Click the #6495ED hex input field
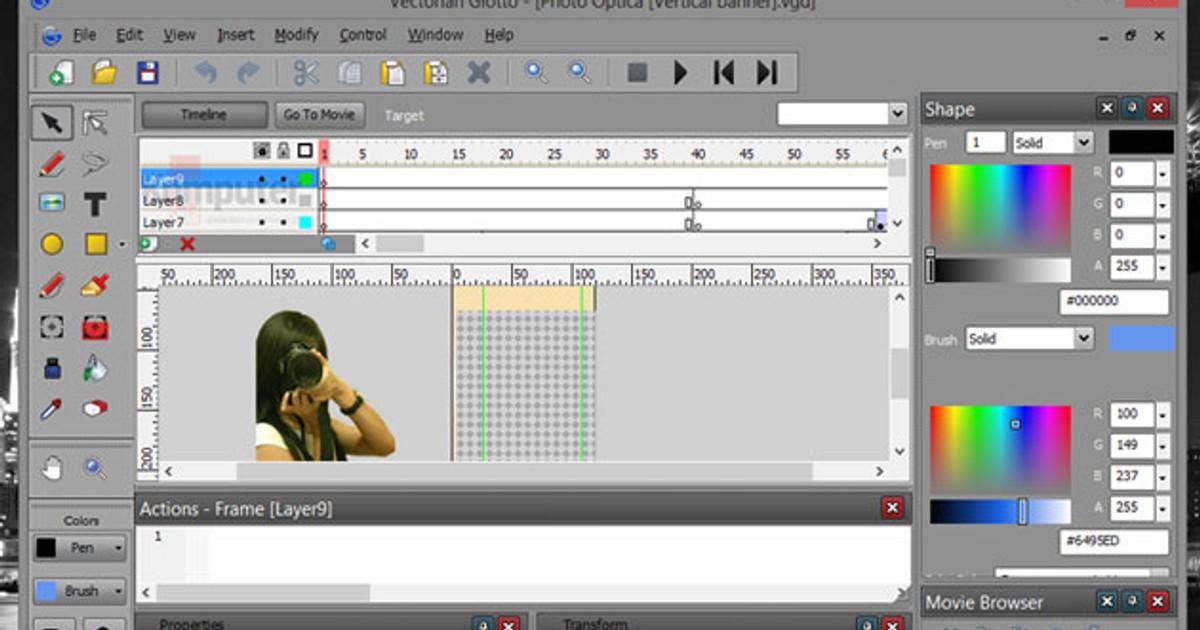 coord(1114,542)
